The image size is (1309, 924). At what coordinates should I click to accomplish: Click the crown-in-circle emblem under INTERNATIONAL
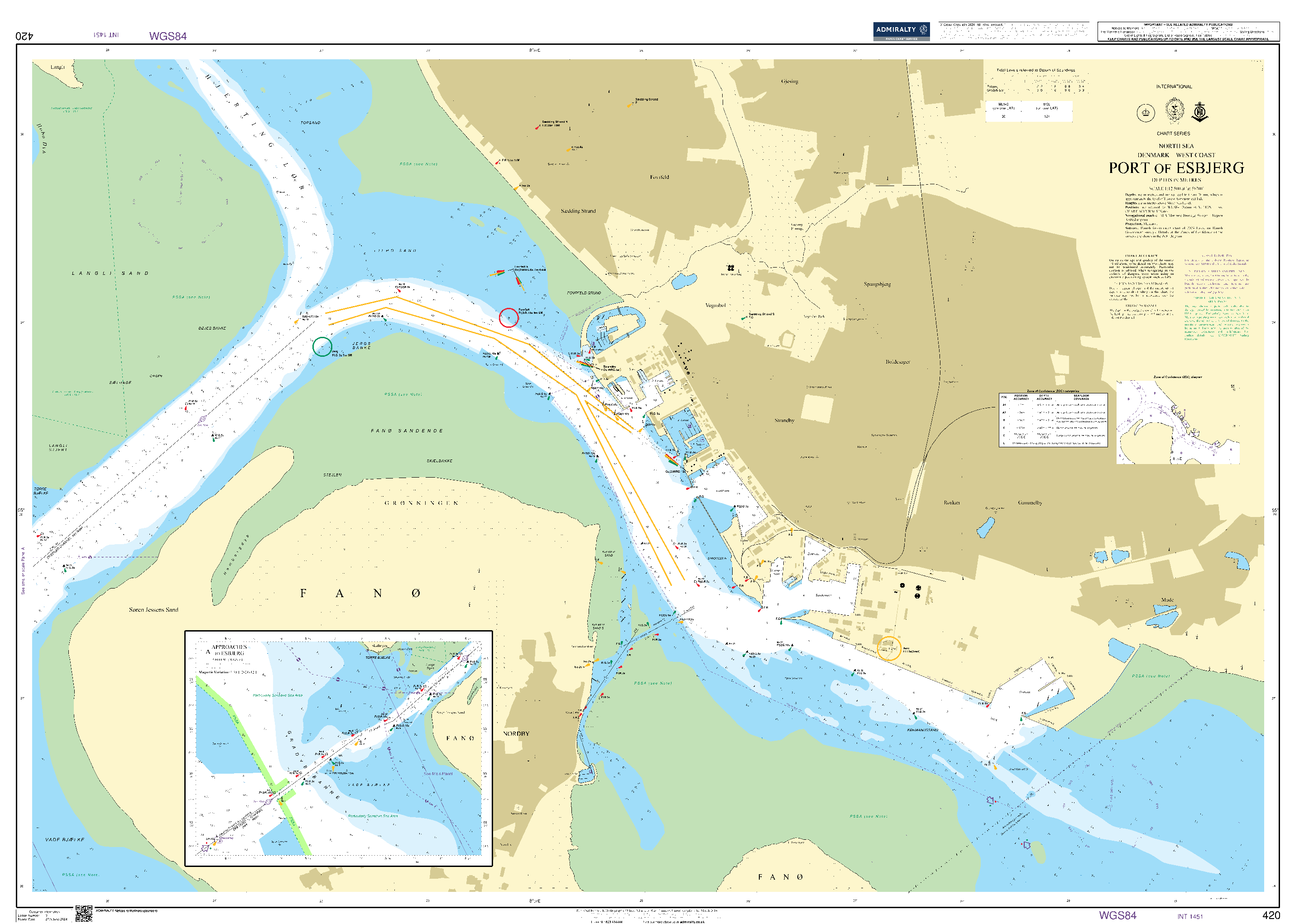[1146, 113]
